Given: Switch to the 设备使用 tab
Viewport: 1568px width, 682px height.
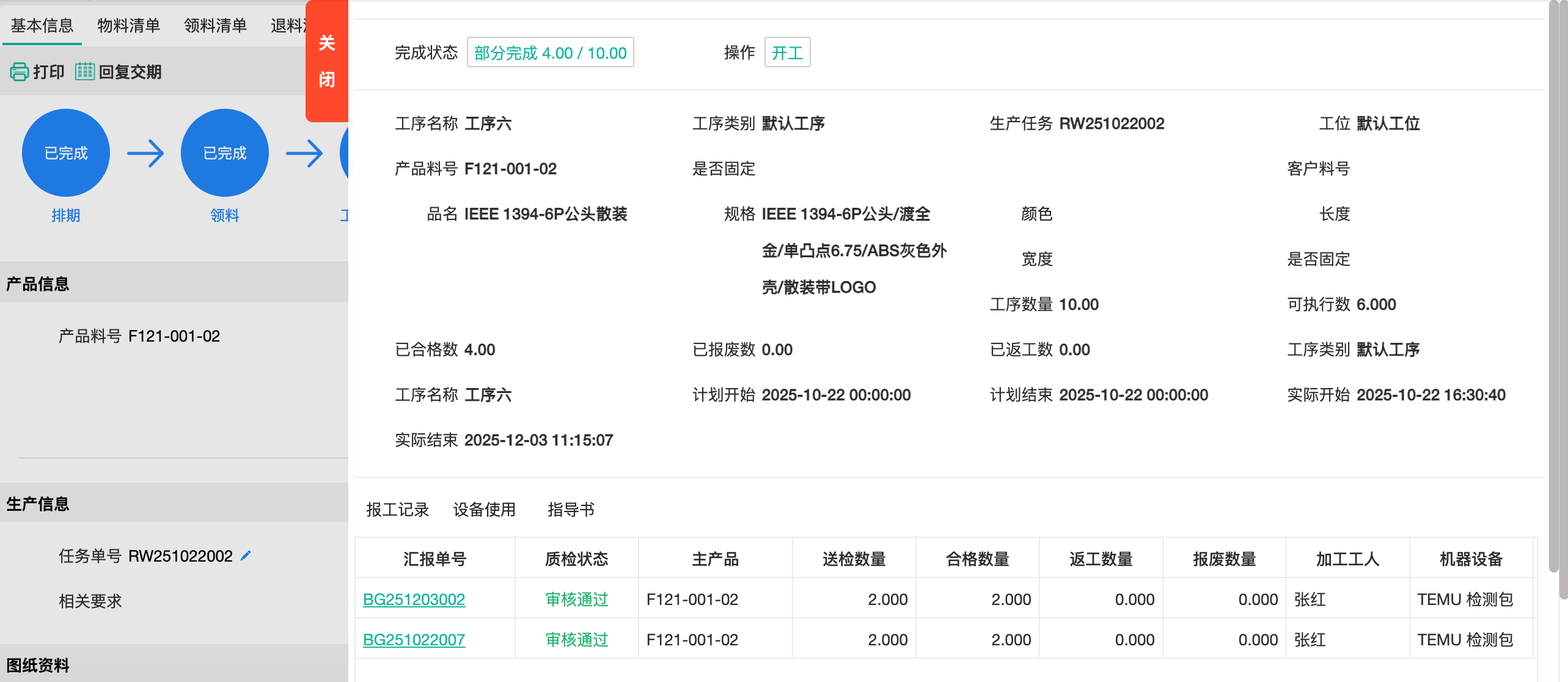Looking at the screenshot, I should click(484, 509).
